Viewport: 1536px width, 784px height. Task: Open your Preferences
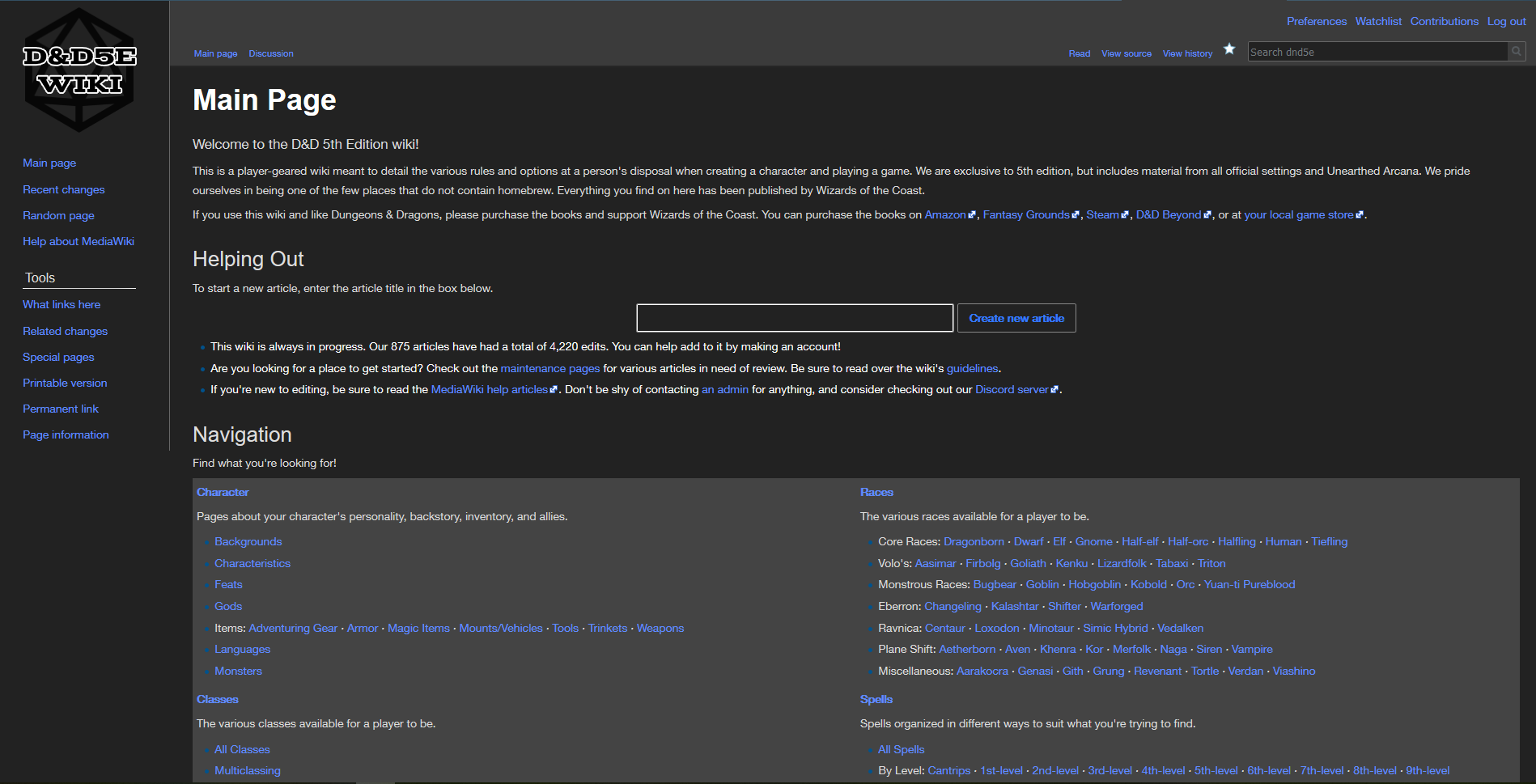[x=1316, y=21]
